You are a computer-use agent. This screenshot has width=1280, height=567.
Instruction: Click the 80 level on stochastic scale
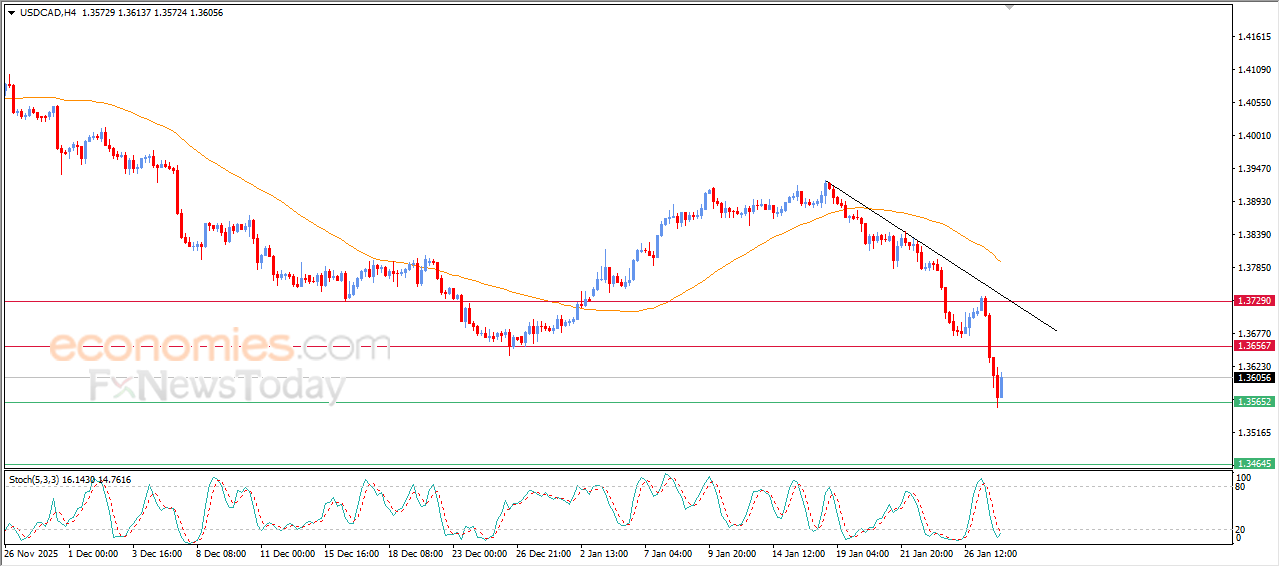[1241, 488]
